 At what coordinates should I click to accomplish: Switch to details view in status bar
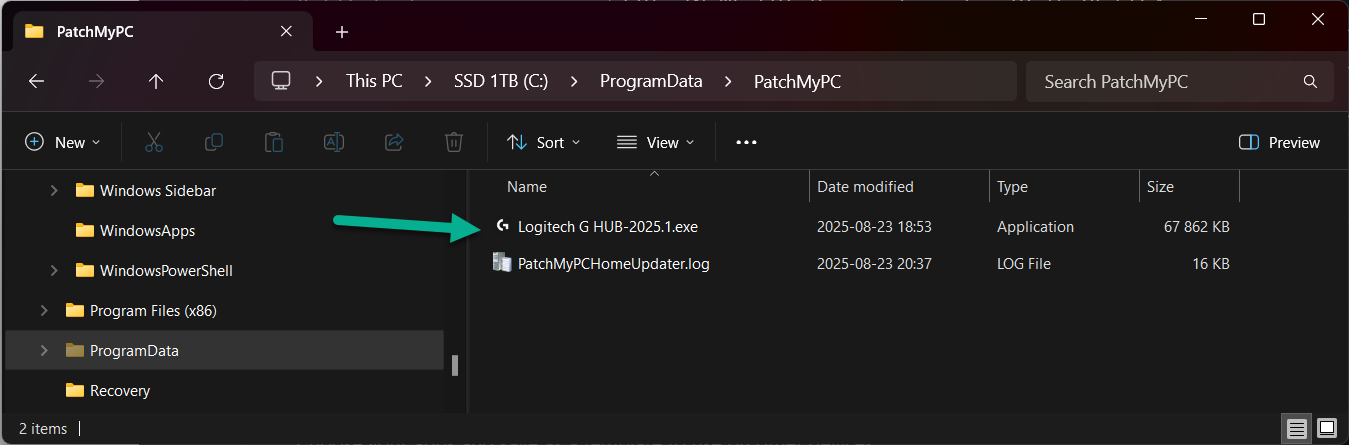1297,429
